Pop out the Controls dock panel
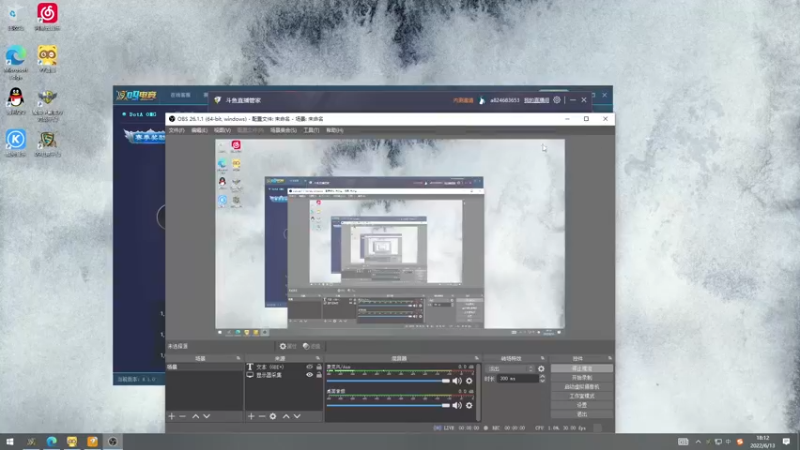 click(x=610, y=358)
